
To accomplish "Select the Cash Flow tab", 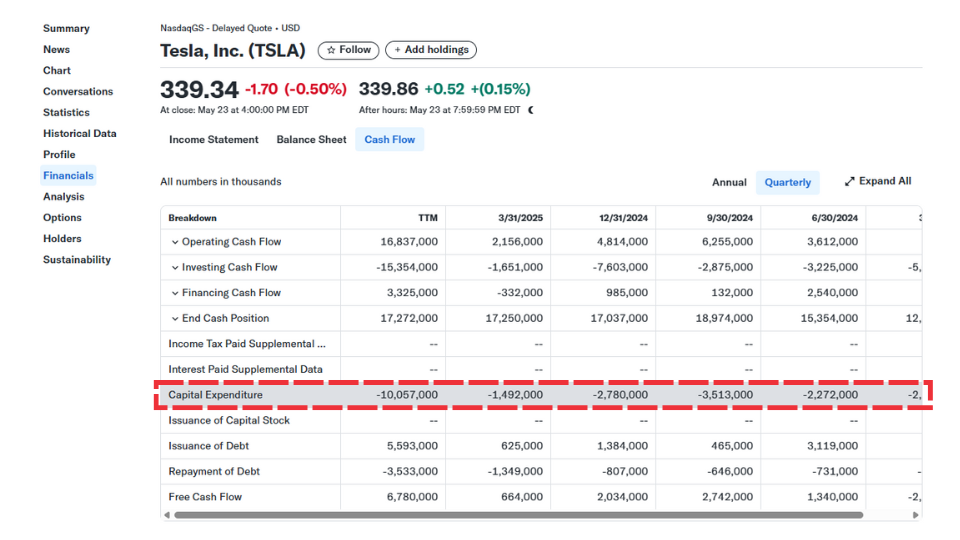I will coord(389,140).
